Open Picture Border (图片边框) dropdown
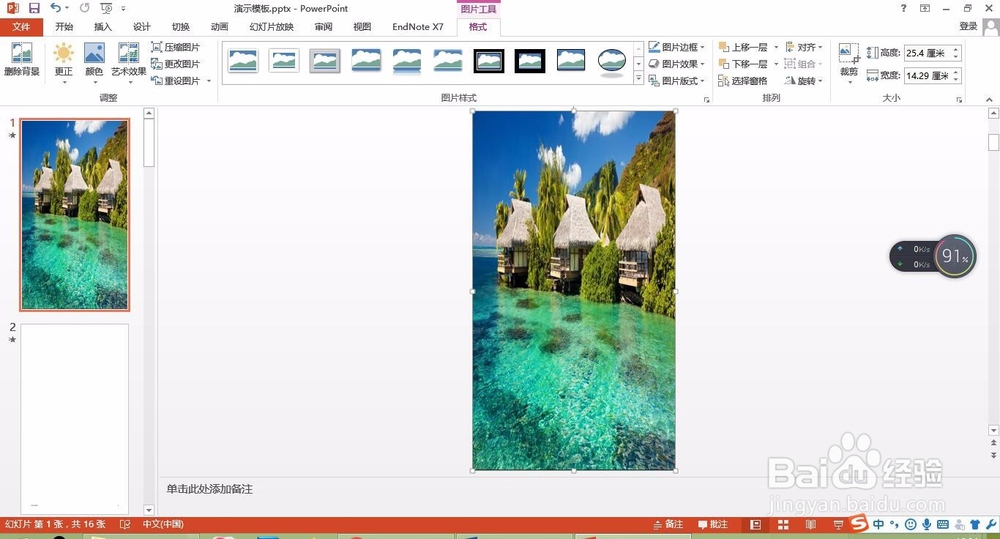The width and height of the screenshot is (1000, 539). [x=677, y=47]
